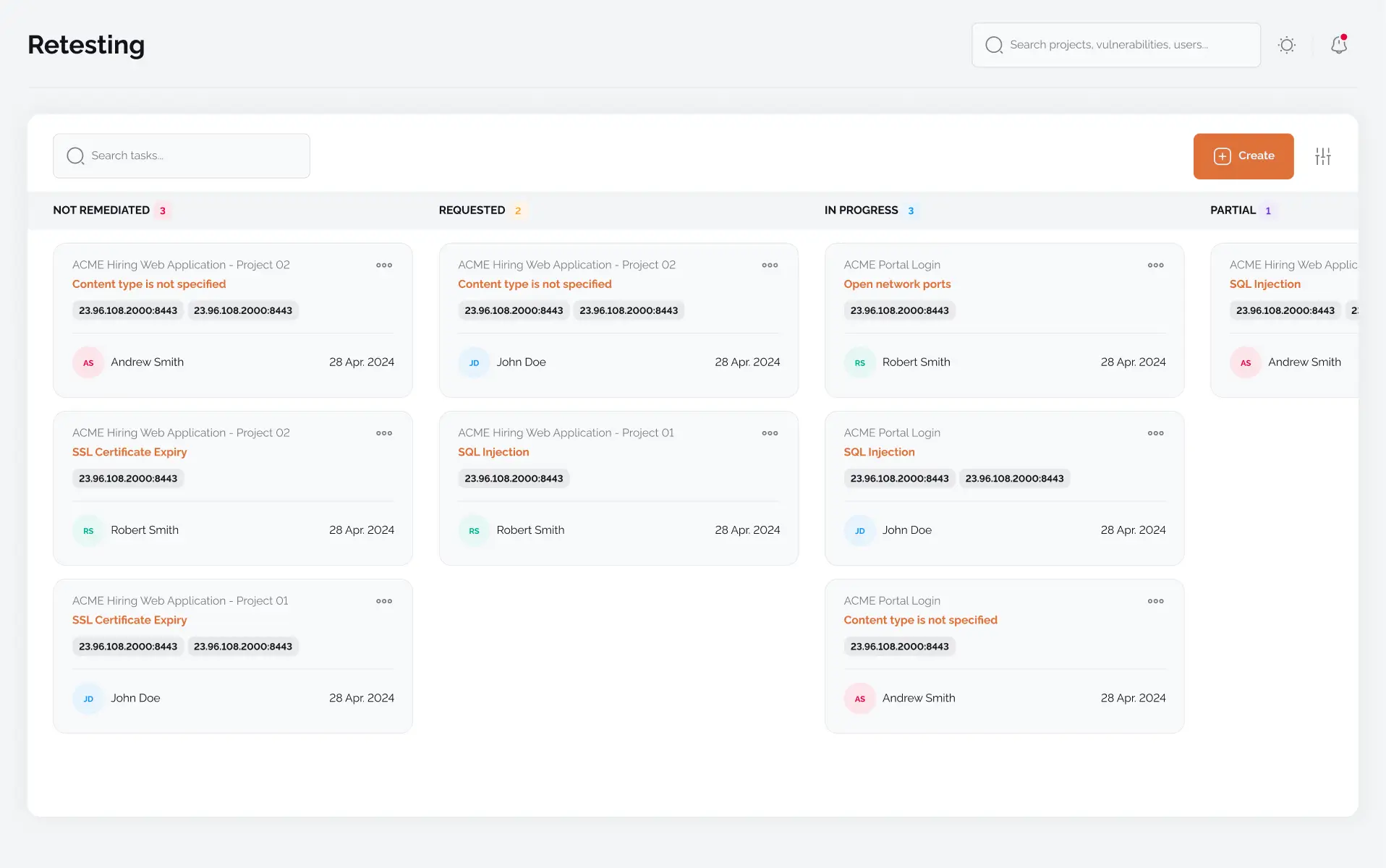Click John Doe's JD avatar in Requested column
This screenshot has height=868, width=1386.
474,362
